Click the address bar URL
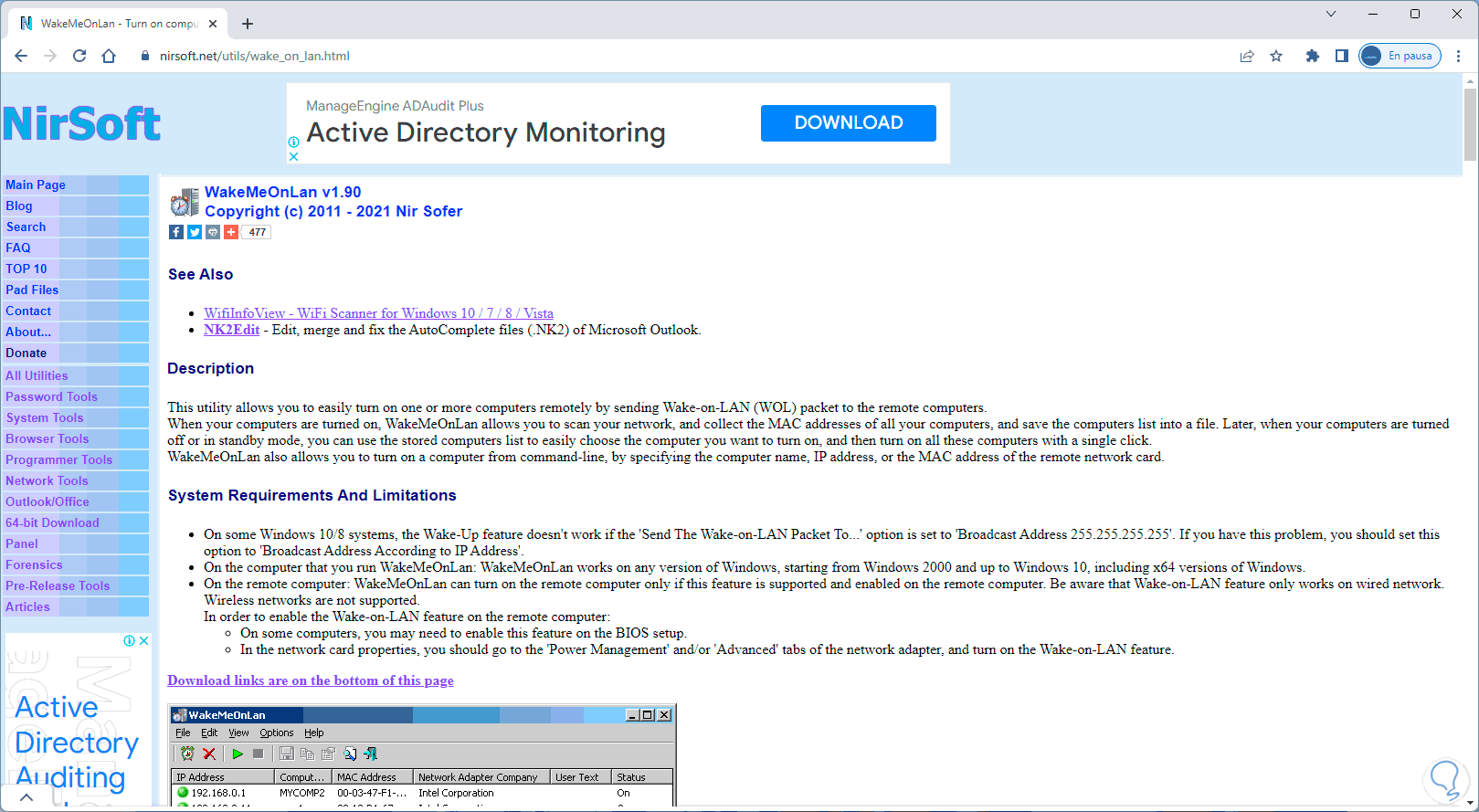This screenshot has width=1479, height=812. pos(255,56)
